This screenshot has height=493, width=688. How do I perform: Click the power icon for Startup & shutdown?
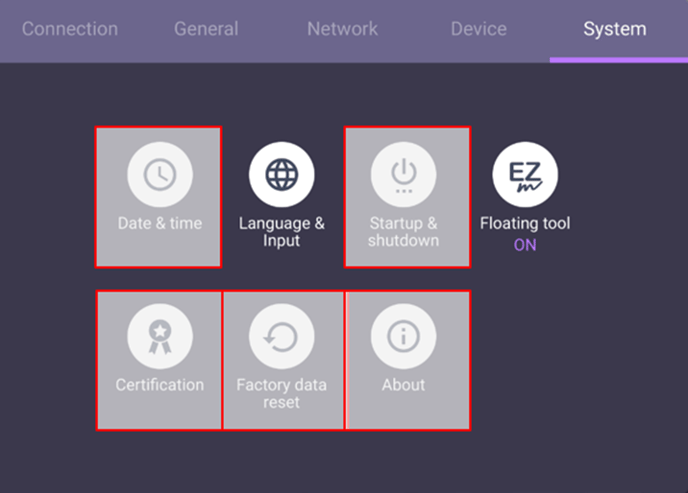(403, 175)
